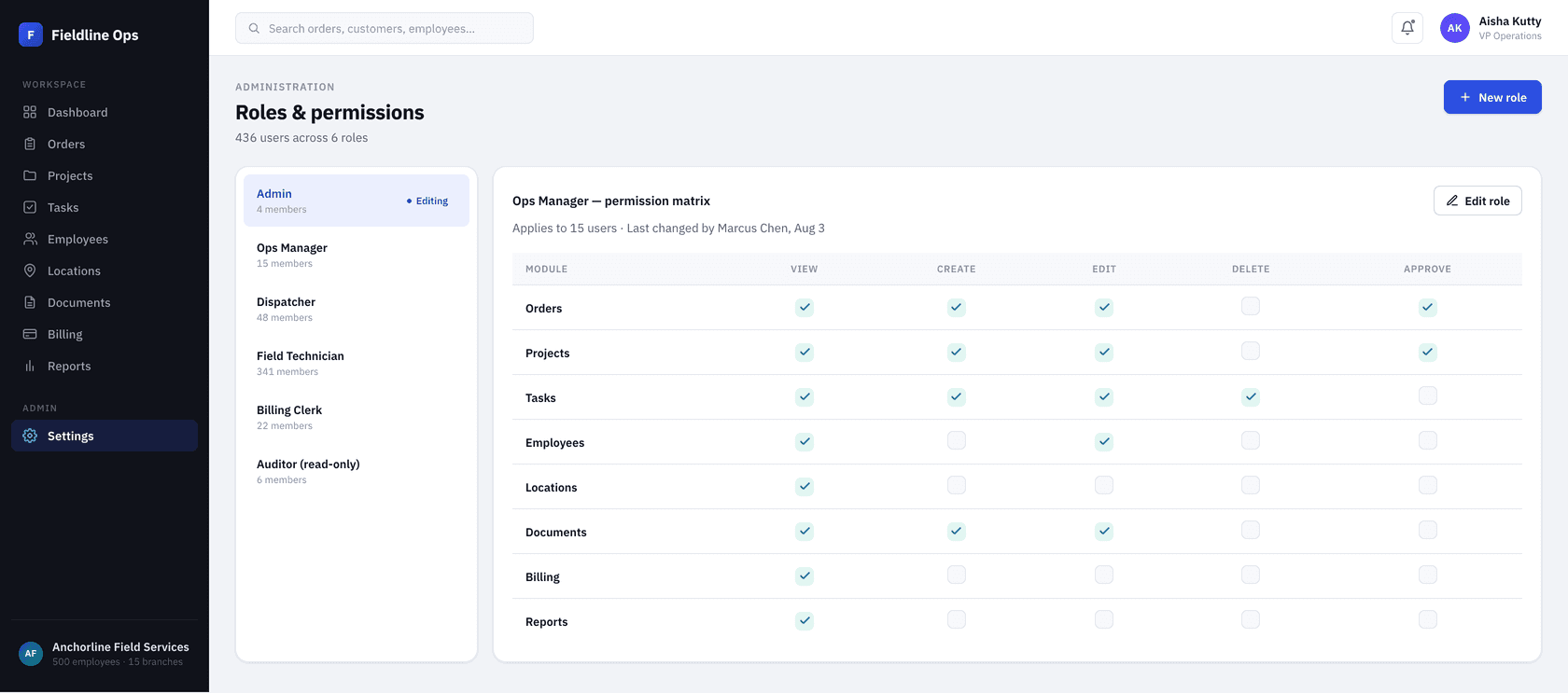This screenshot has height=693, width=1568.
Task: Open notifications bell
Action: tap(1407, 28)
